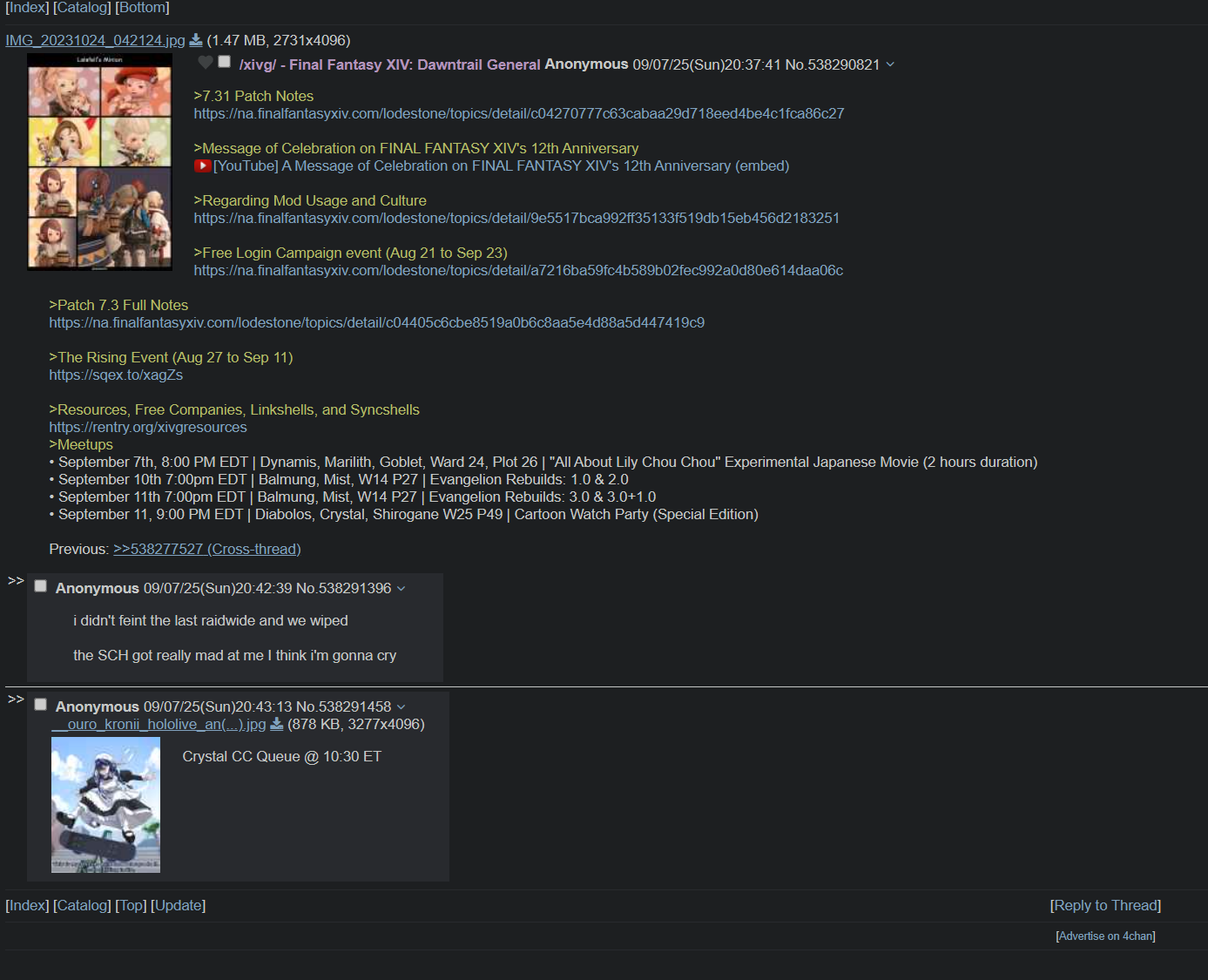Click post number 538290821 to quote it

(843, 65)
